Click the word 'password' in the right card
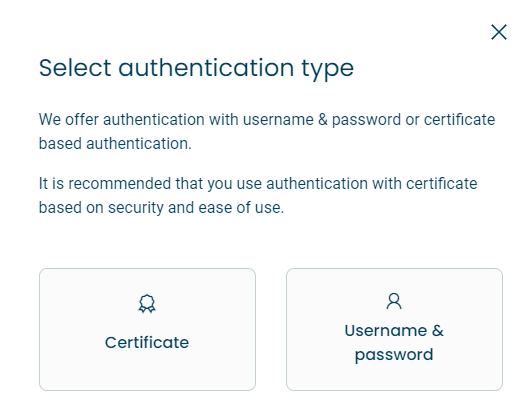 click(394, 355)
